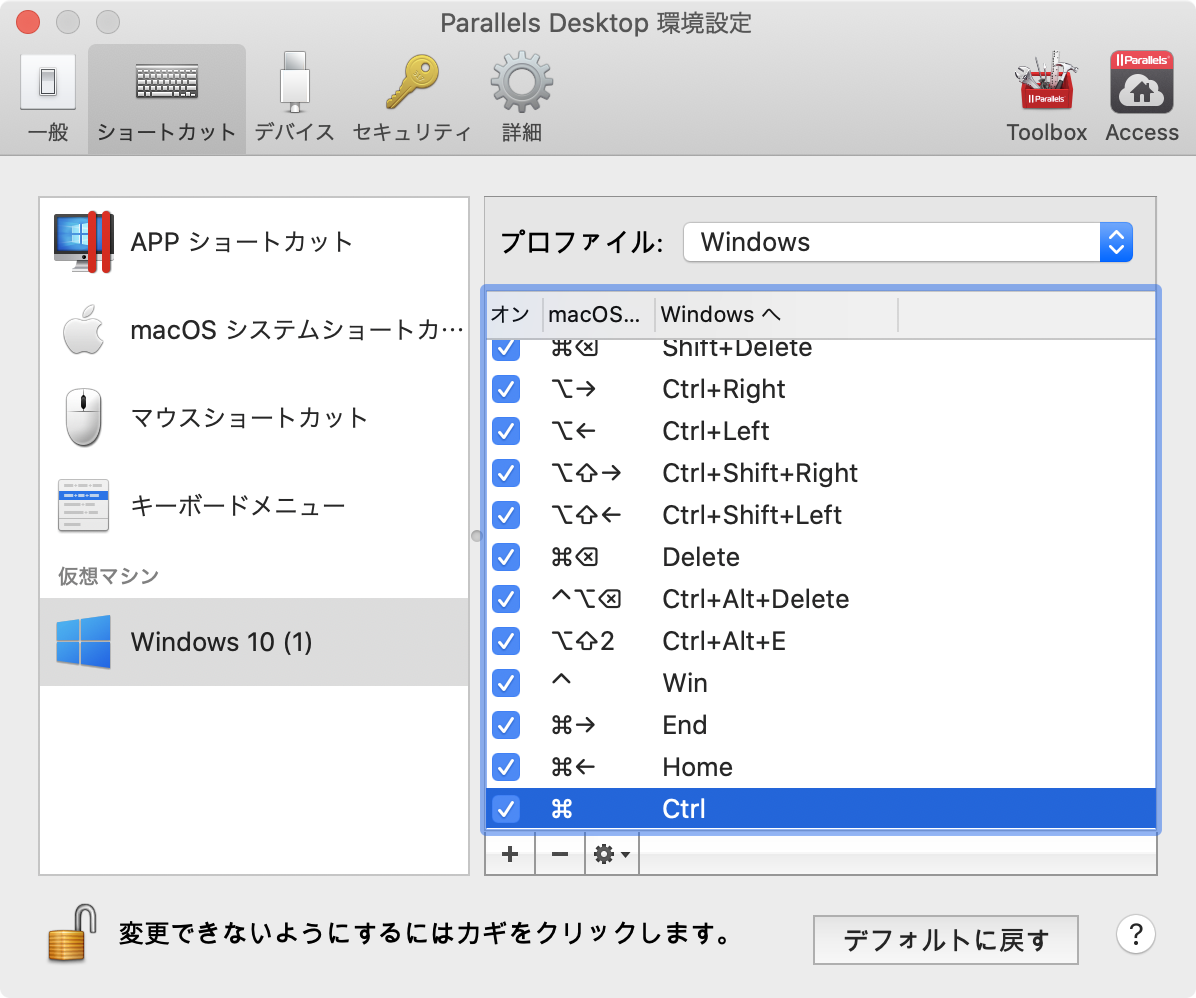Viewport: 1196px width, 998px height.
Task: Click the lock icon to prevent changes
Action: pos(71,932)
